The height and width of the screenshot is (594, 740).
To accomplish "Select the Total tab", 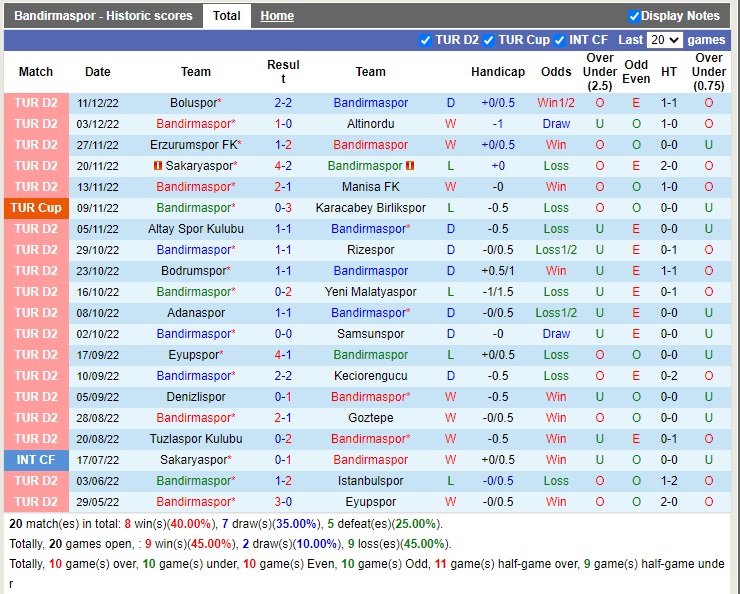I will [226, 16].
